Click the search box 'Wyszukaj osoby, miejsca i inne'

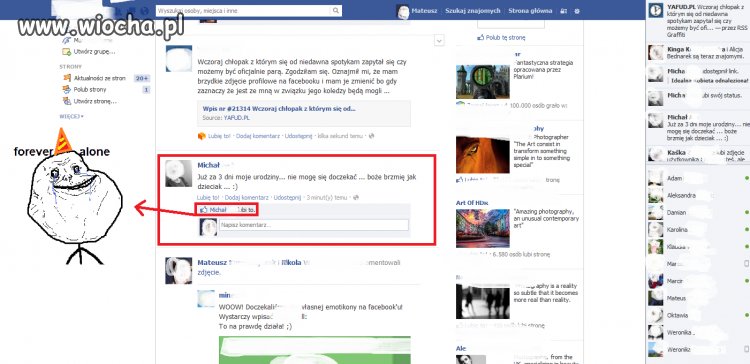(243, 11)
